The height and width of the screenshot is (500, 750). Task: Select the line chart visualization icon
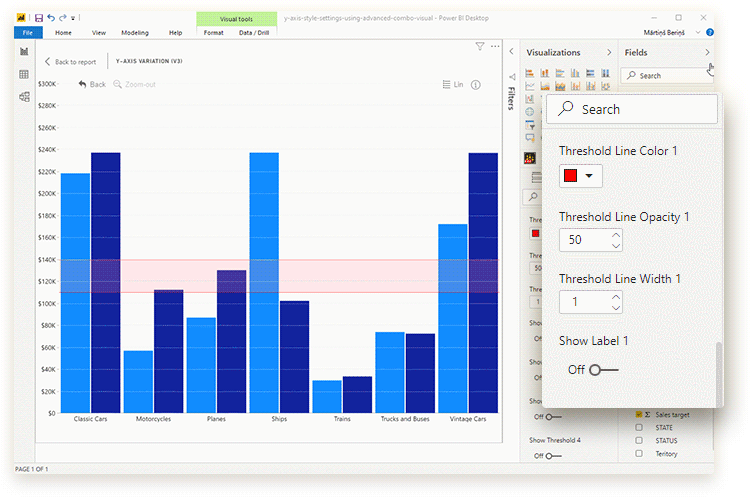pyautogui.click(x=529, y=86)
